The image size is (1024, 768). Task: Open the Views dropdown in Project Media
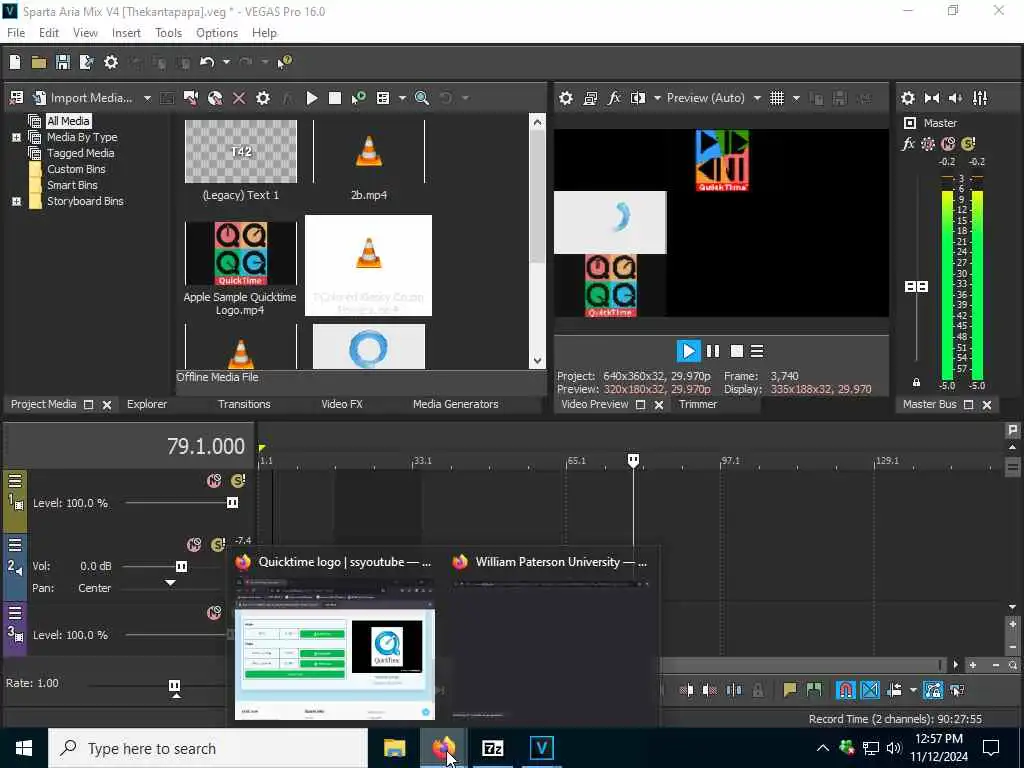[402, 98]
